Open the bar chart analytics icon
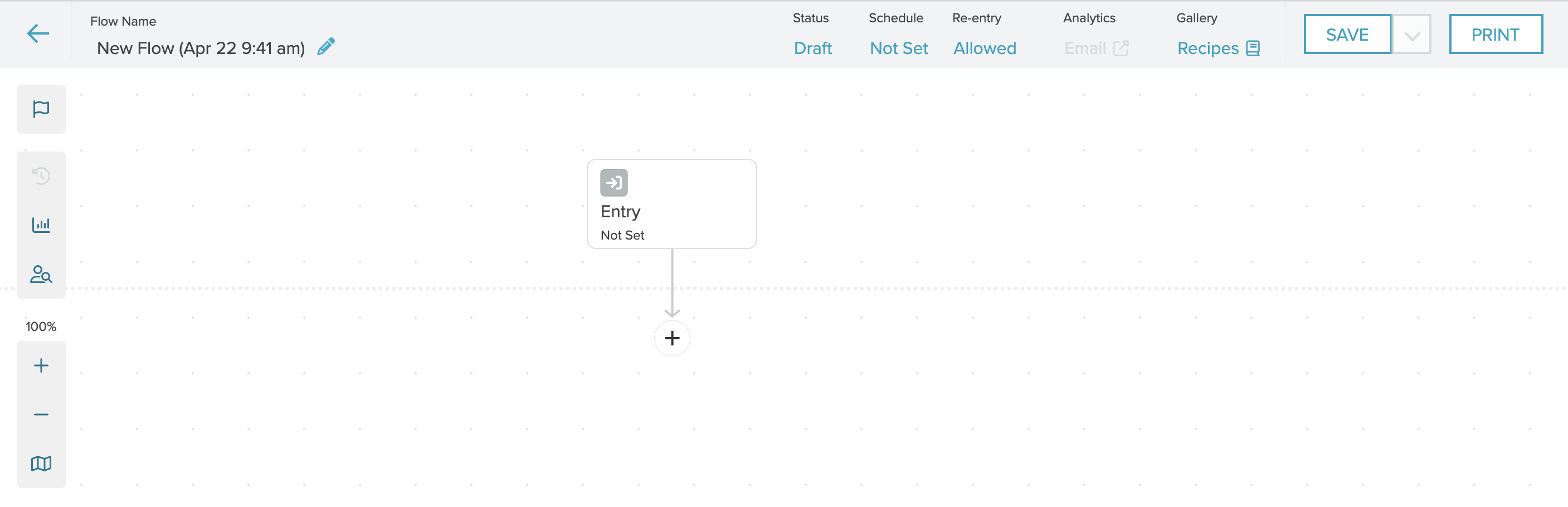The width and height of the screenshot is (1568, 507). click(41, 225)
